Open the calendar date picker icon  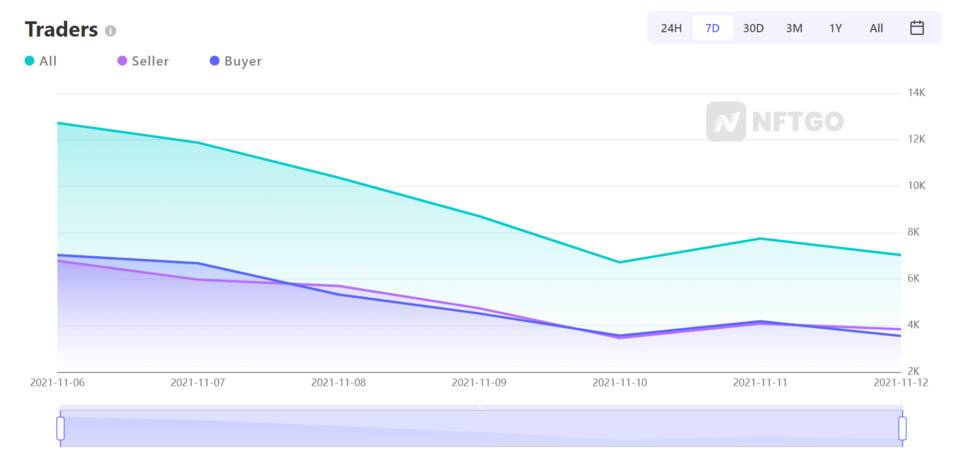(917, 28)
